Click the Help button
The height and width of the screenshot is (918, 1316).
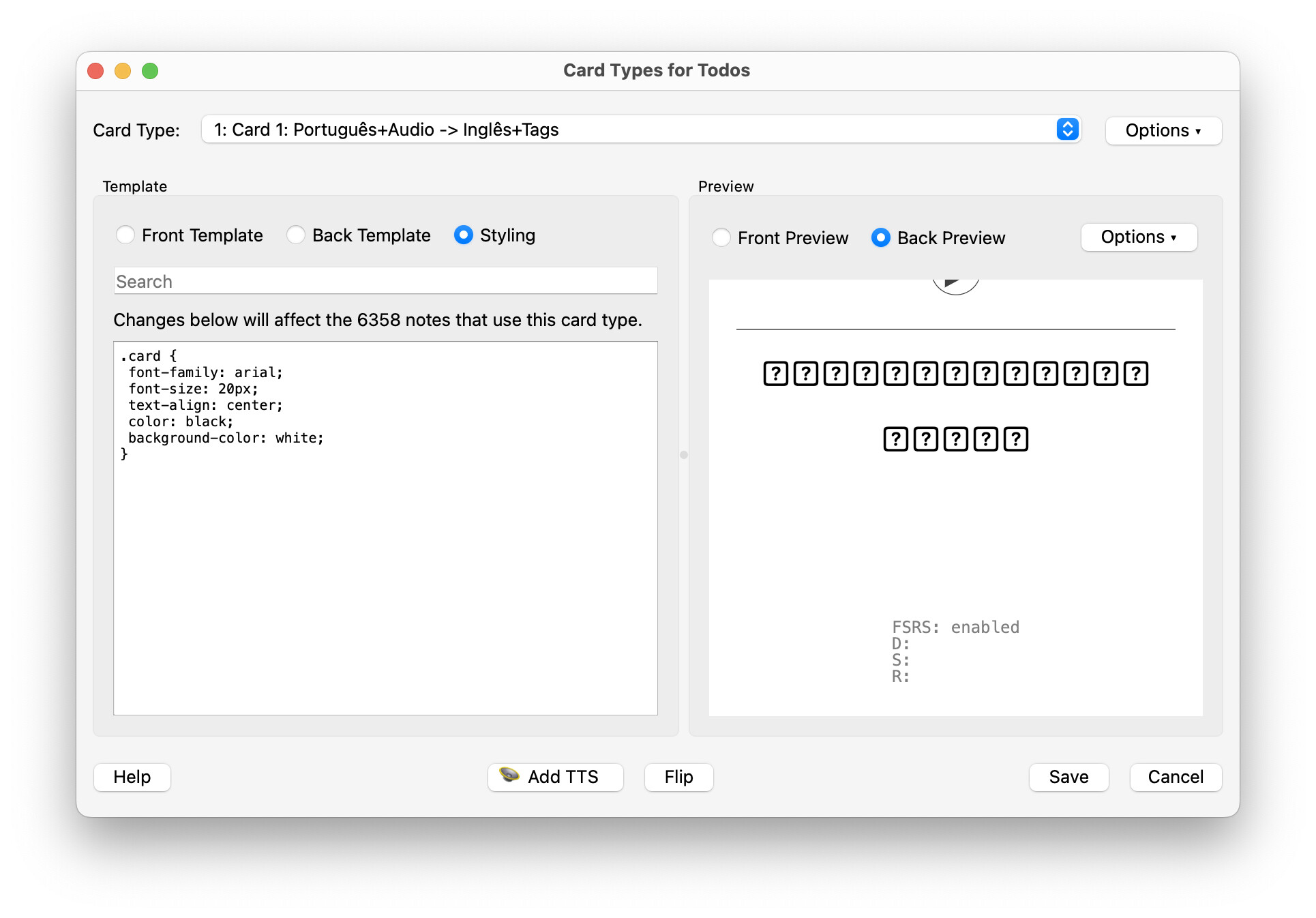point(132,777)
